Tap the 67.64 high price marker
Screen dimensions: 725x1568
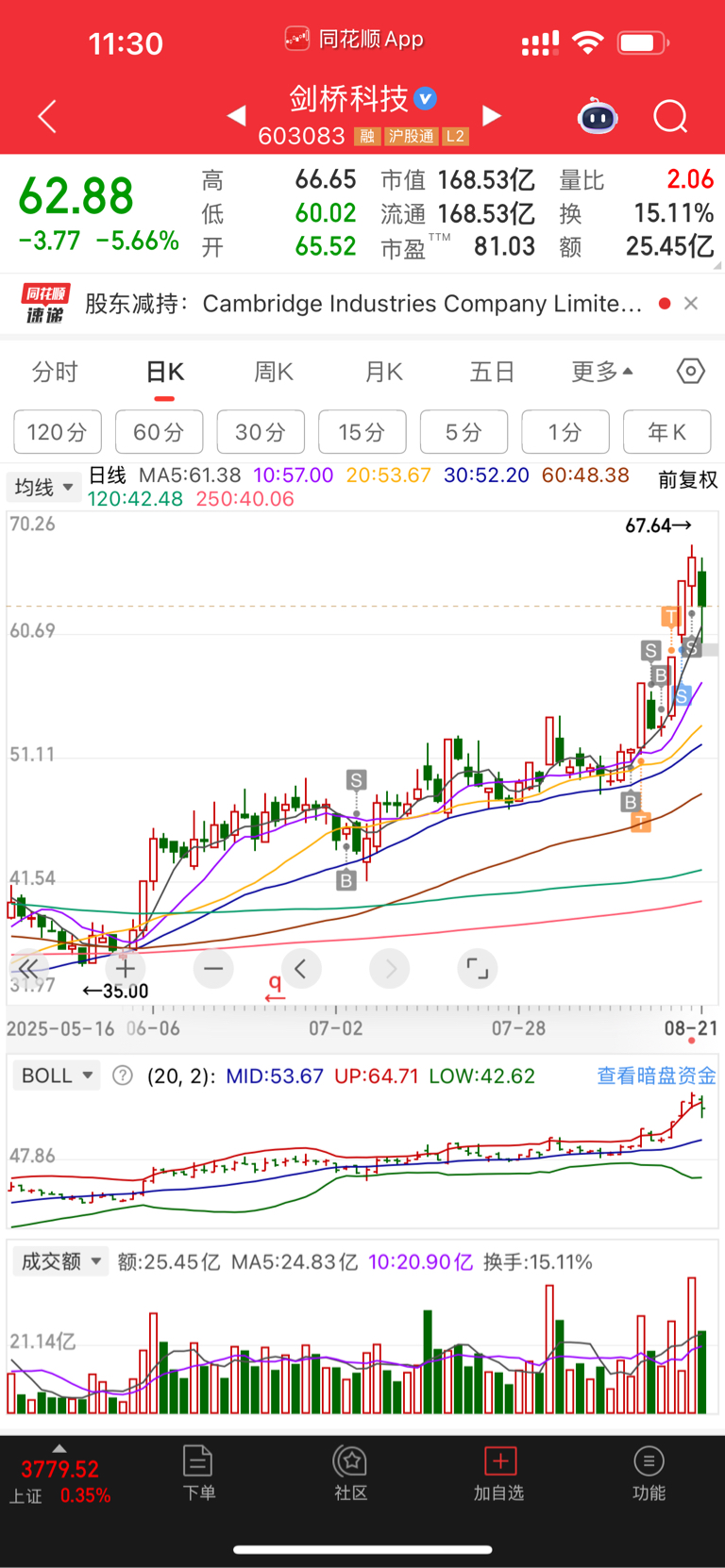point(658,525)
